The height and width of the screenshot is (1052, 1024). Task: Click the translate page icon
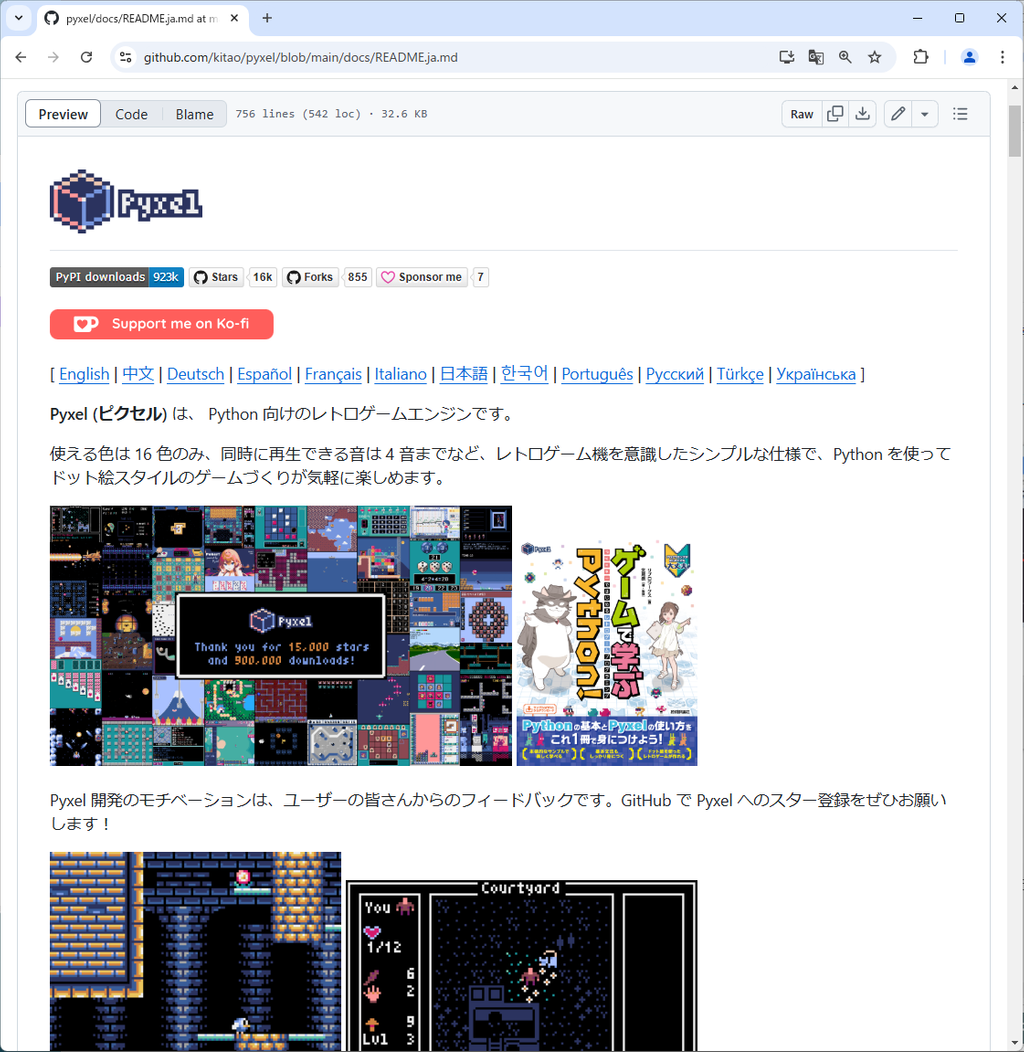[x=816, y=57]
